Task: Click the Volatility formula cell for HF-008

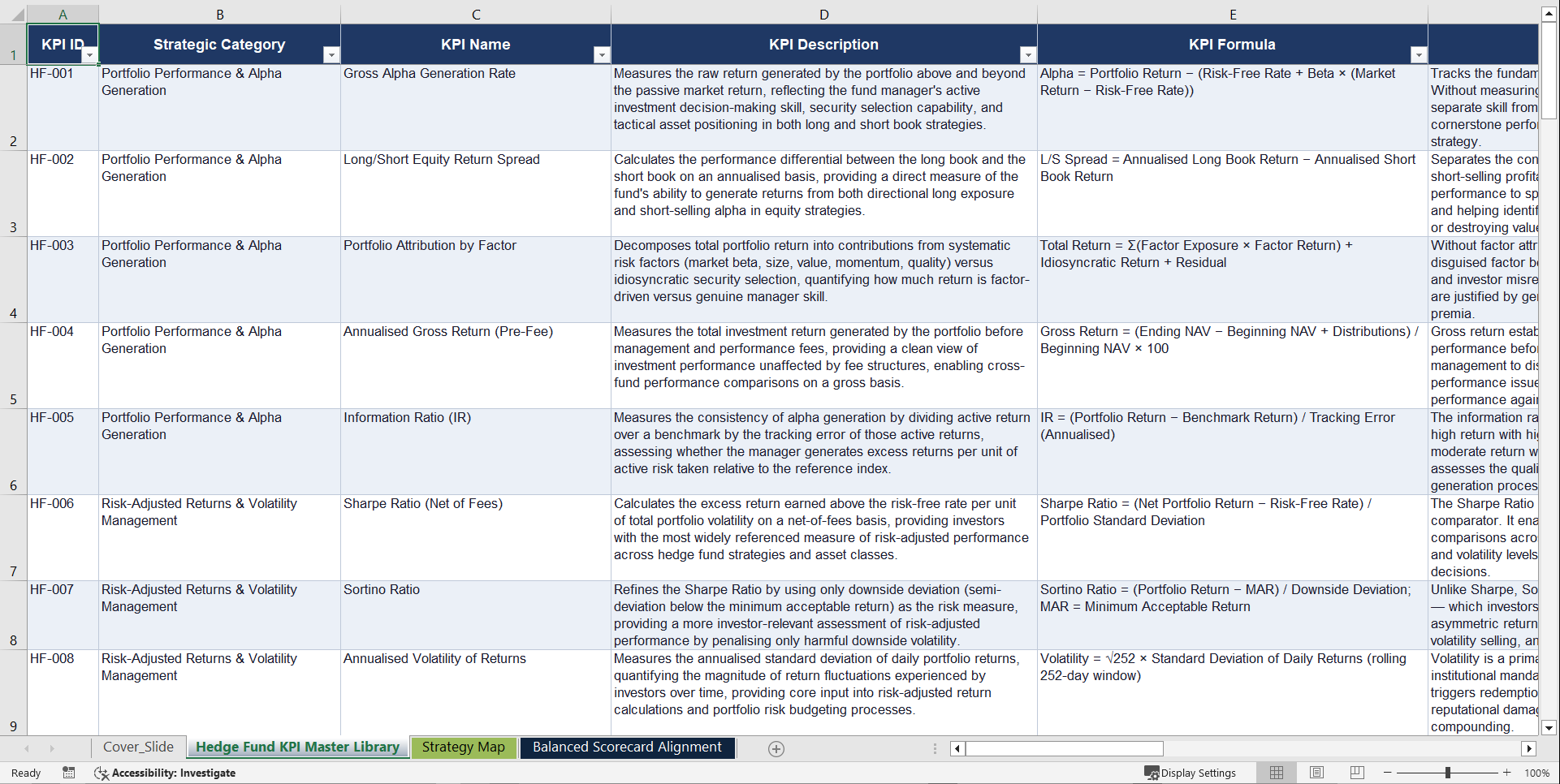Action: [x=1233, y=692]
